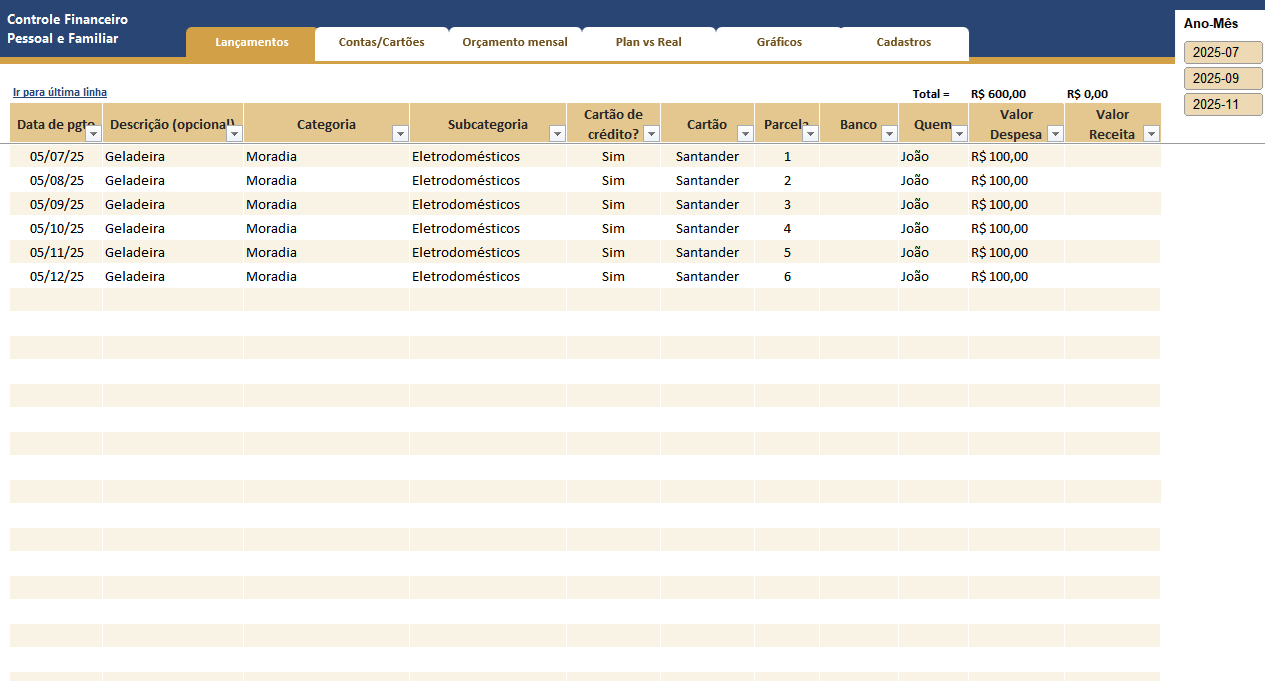Screen dimensions: 1265x681
Task: Open the Subcategoria filter arrow
Action: click(x=558, y=134)
